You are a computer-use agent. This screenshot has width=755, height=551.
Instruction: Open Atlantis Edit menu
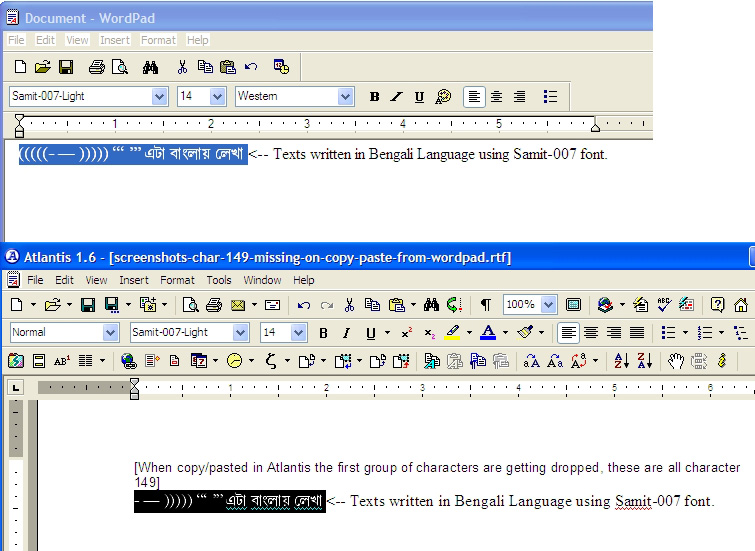[x=64, y=280]
